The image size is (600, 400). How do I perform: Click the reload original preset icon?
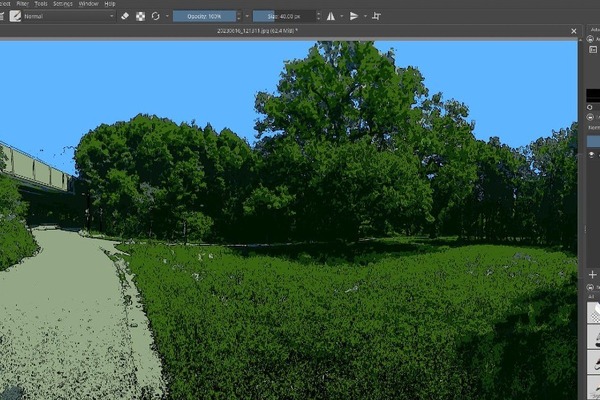point(155,16)
